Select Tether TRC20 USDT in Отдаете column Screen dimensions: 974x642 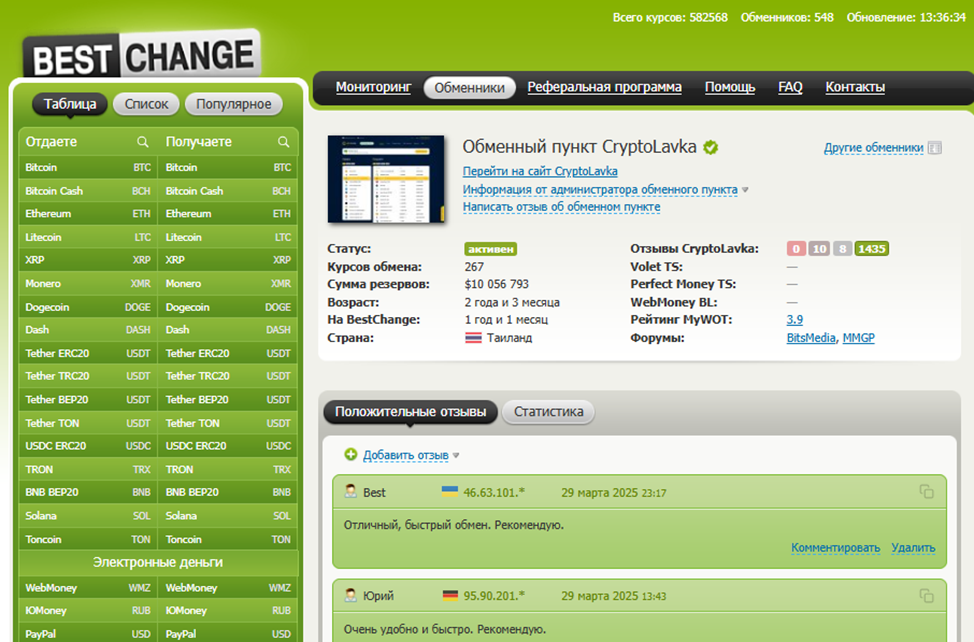[x=88, y=376]
